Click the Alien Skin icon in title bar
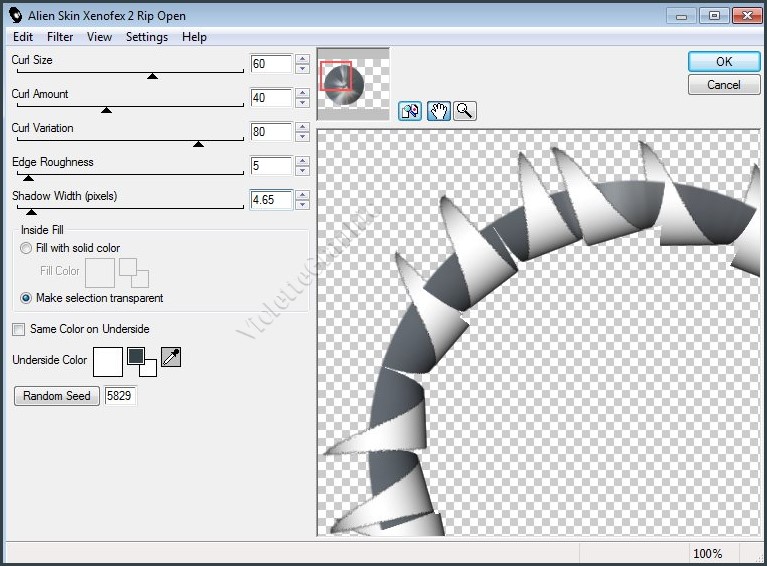Viewport: 767px width, 566px height. [15, 15]
